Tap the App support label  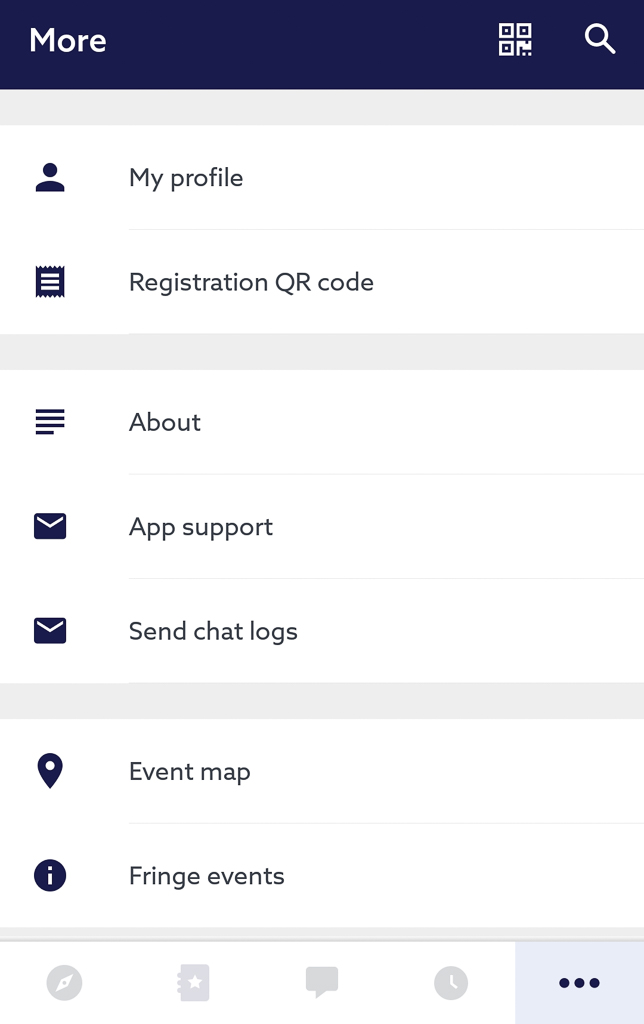[x=201, y=527]
